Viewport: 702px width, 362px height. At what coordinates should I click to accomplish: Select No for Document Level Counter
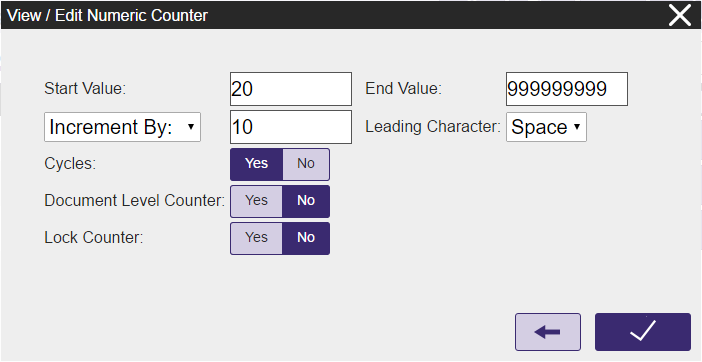pyautogui.click(x=306, y=201)
